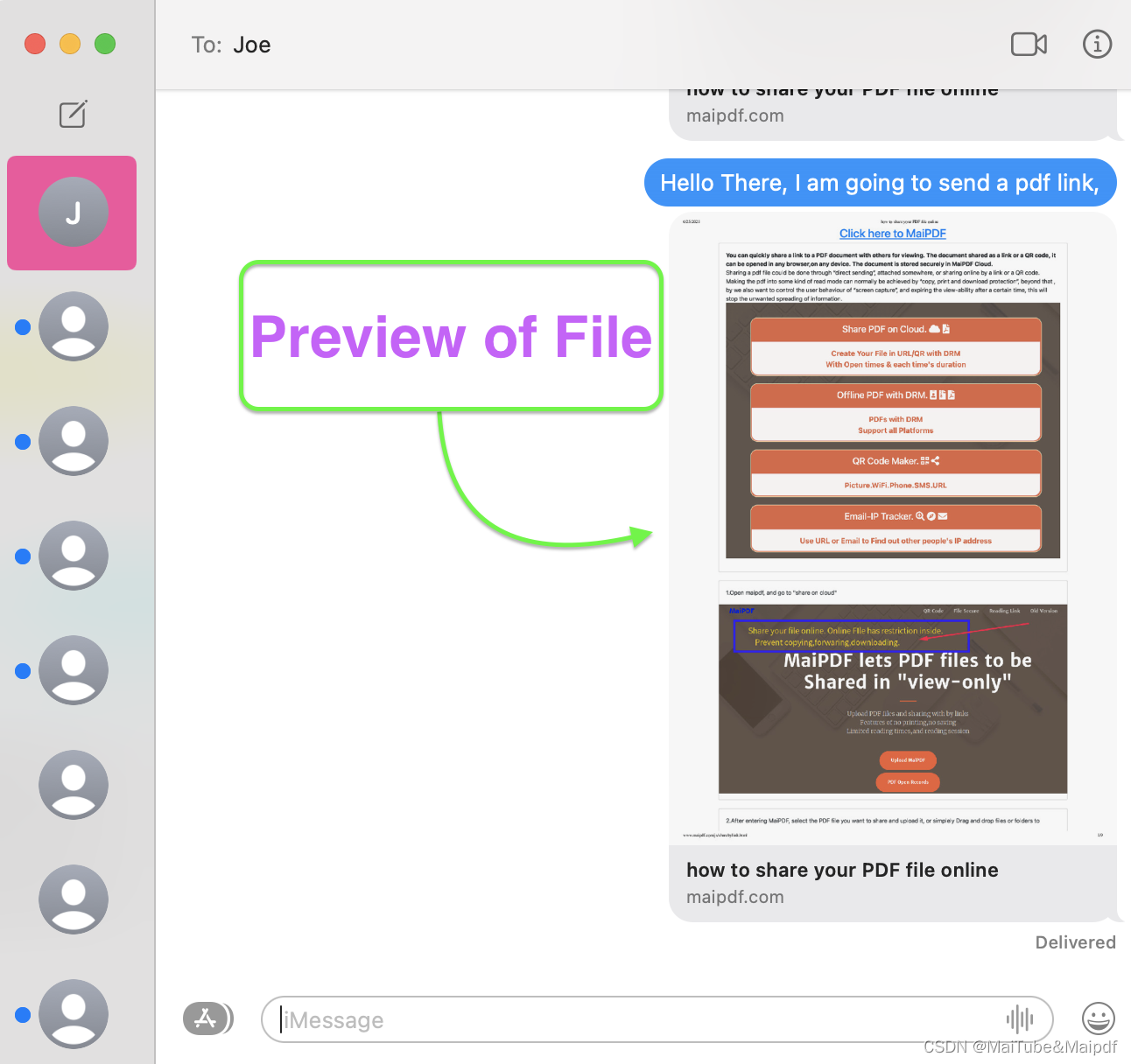Open the App Store apps drawer
The height and width of the screenshot is (1064, 1131).
tap(207, 1018)
